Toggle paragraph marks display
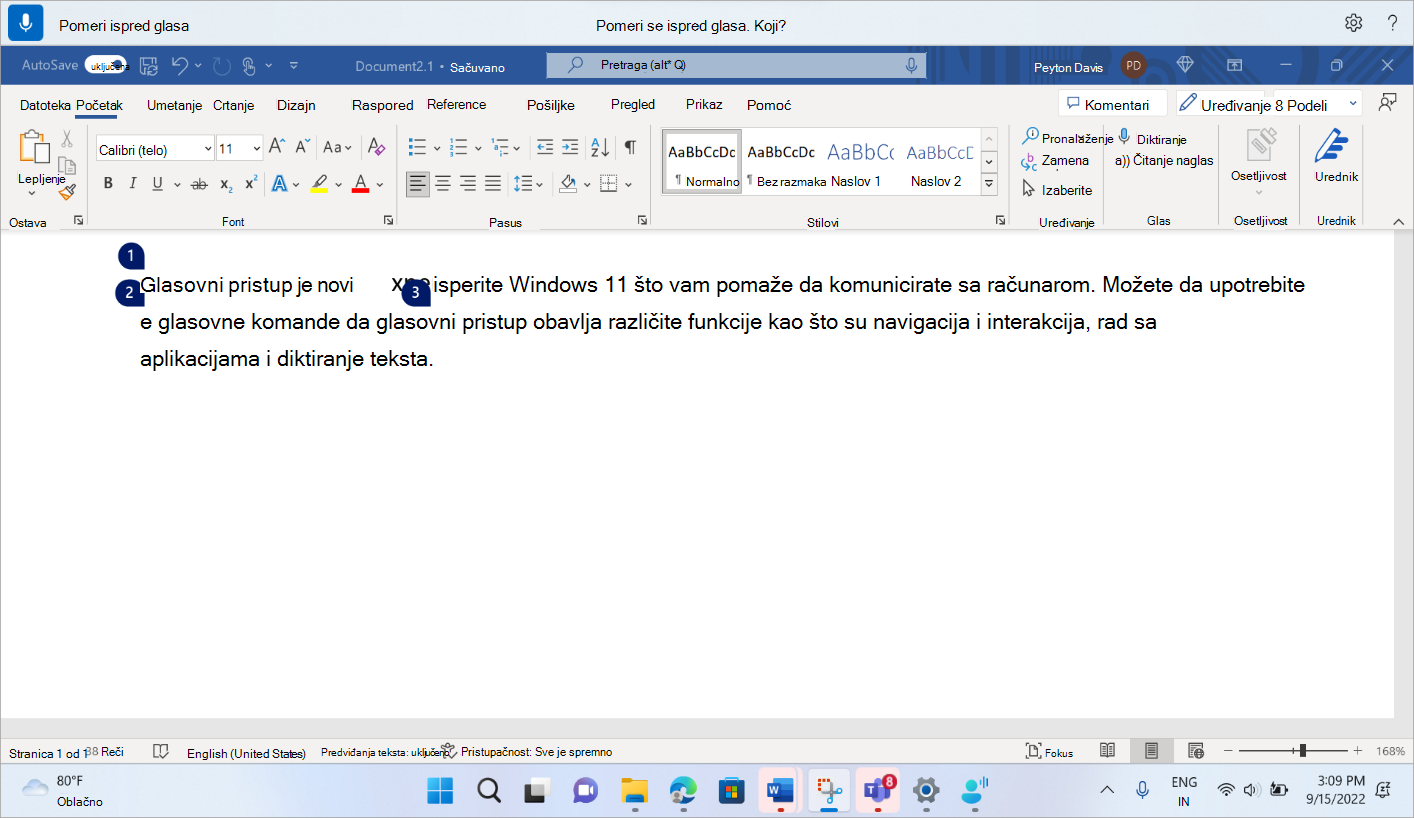1414x818 pixels. pyautogui.click(x=630, y=147)
